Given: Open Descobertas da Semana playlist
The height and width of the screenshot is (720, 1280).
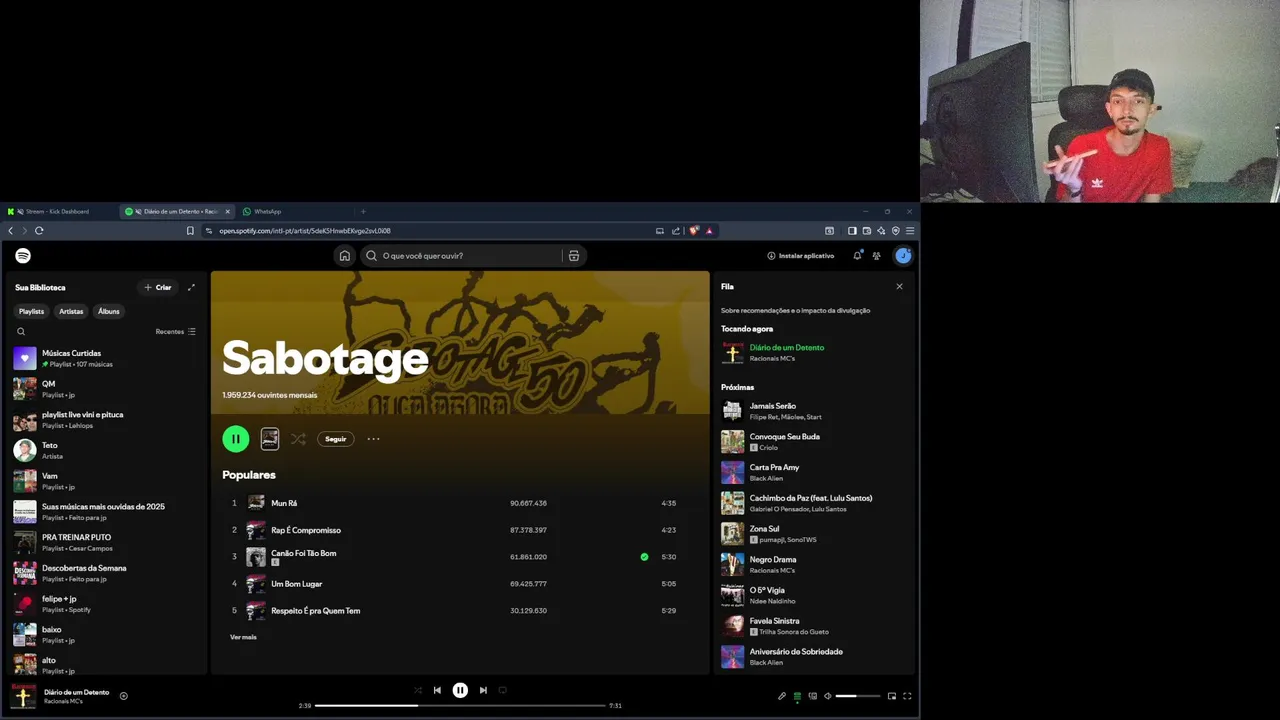Looking at the screenshot, I should click(x=106, y=573).
